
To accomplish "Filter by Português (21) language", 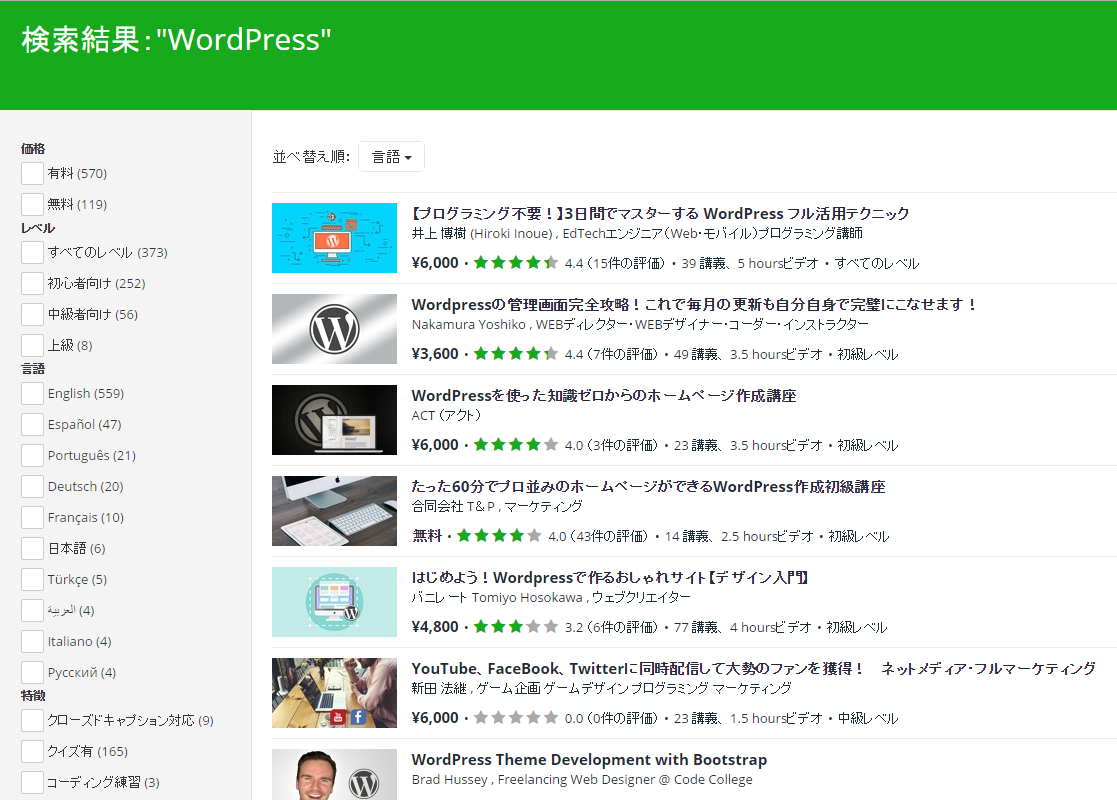I will pos(32,455).
